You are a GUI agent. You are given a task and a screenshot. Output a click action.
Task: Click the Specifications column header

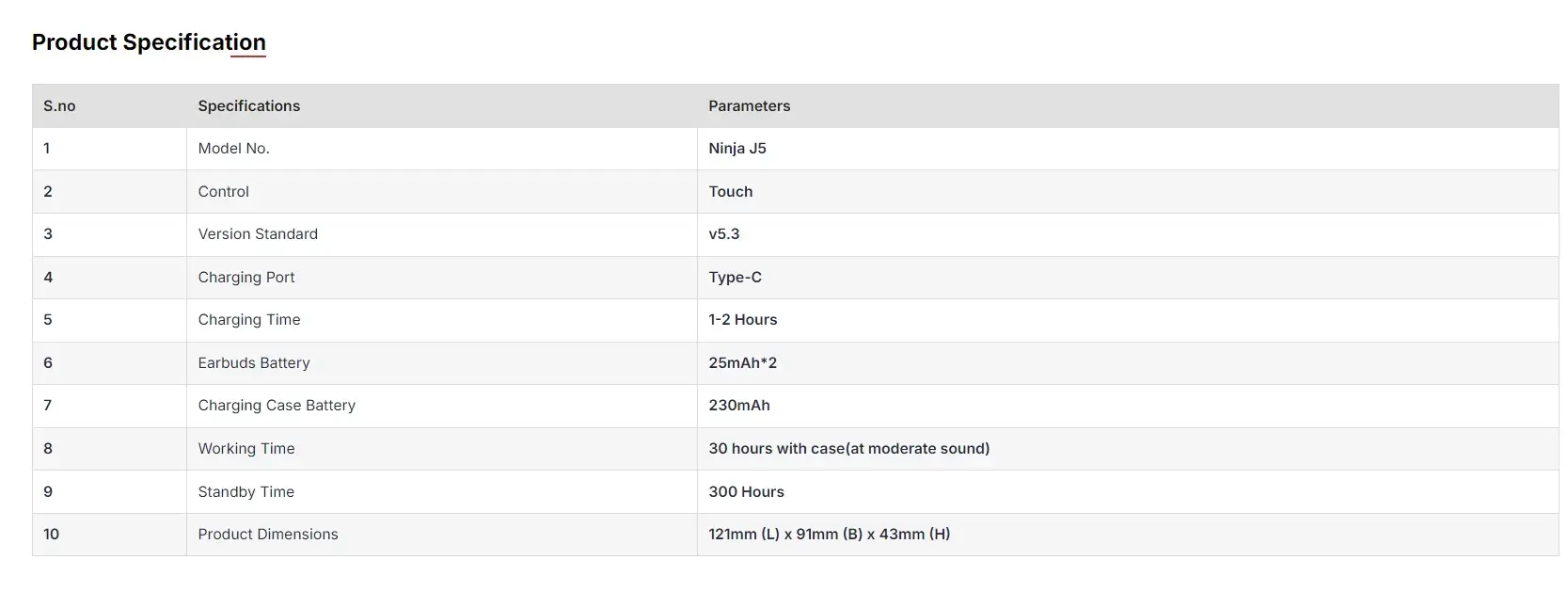pyautogui.click(x=249, y=106)
